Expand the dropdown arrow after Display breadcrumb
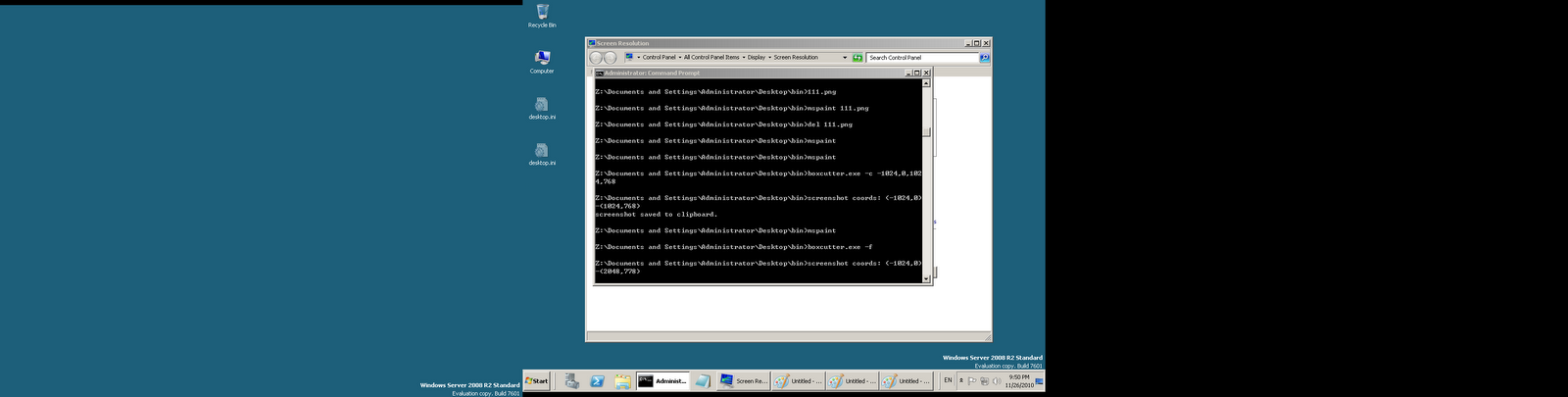The width and height of the screenshot is (1568, 397). click(x=769, y=58)
